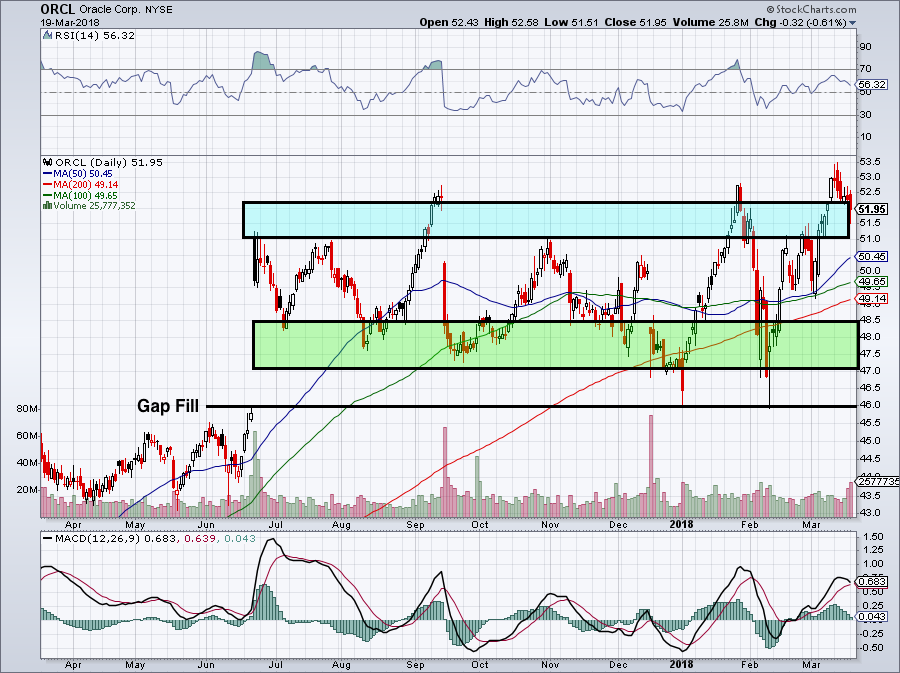
Task: Click the bold 51.95 last price tag
Action: (x=872, y=209)
